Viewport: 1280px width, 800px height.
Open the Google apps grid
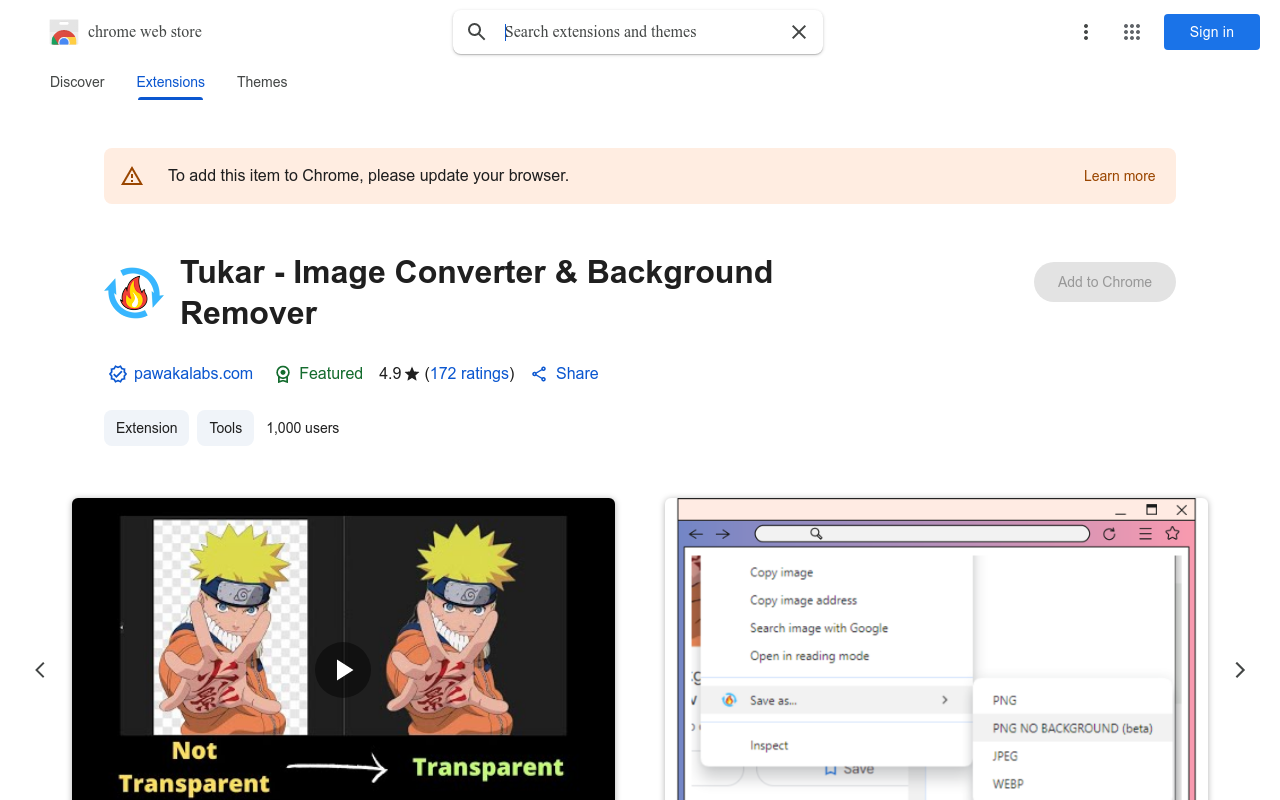pos(1132,32)
